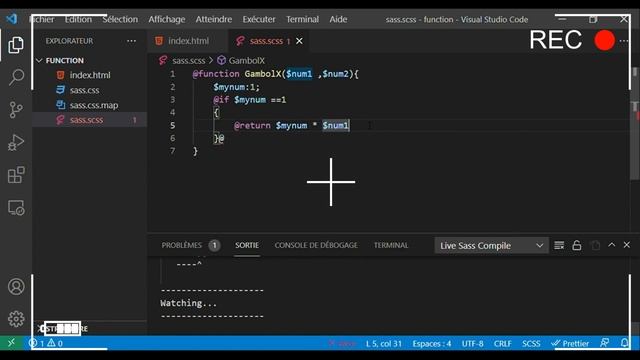Click the L 5, col 31 cursor position
The image size is (640, 360).
pos(383,343)
